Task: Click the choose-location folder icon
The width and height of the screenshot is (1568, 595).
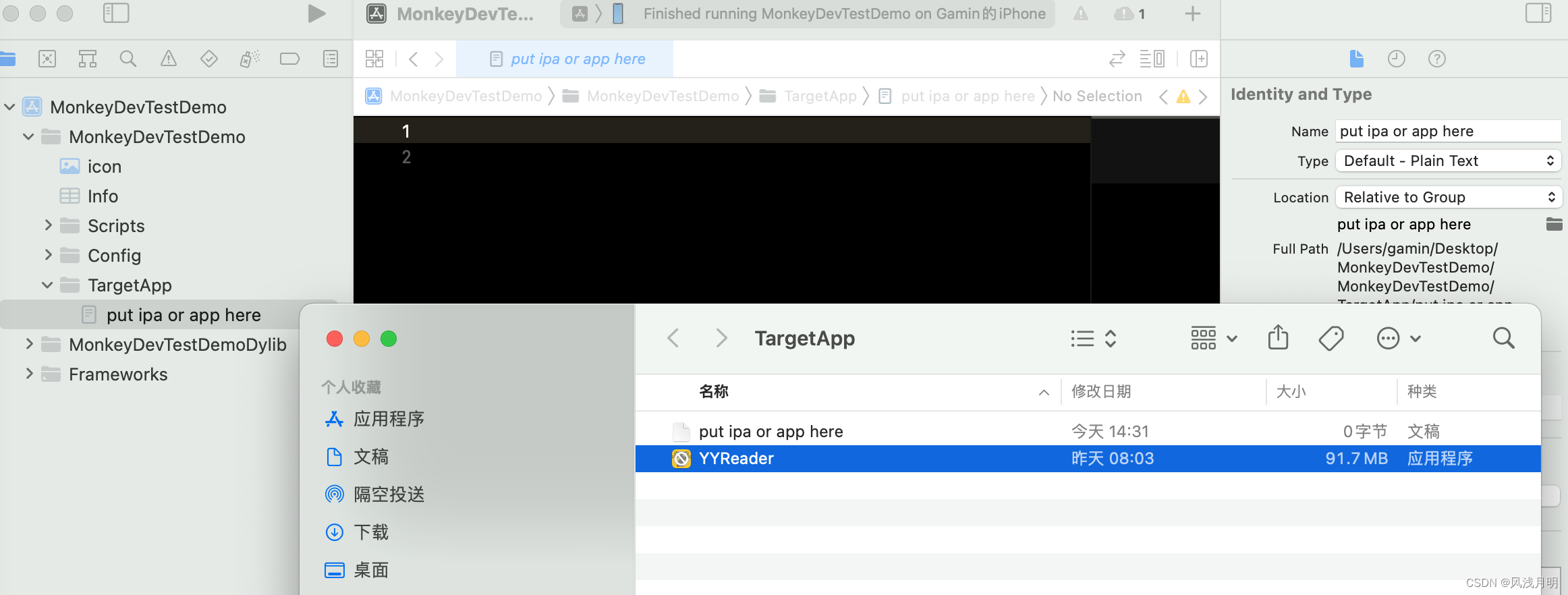Action: [1554, 224]
